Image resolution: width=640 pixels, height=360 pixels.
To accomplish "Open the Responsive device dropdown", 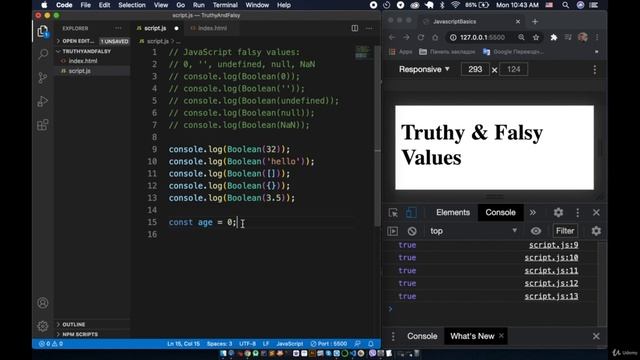I will [424, 69].
